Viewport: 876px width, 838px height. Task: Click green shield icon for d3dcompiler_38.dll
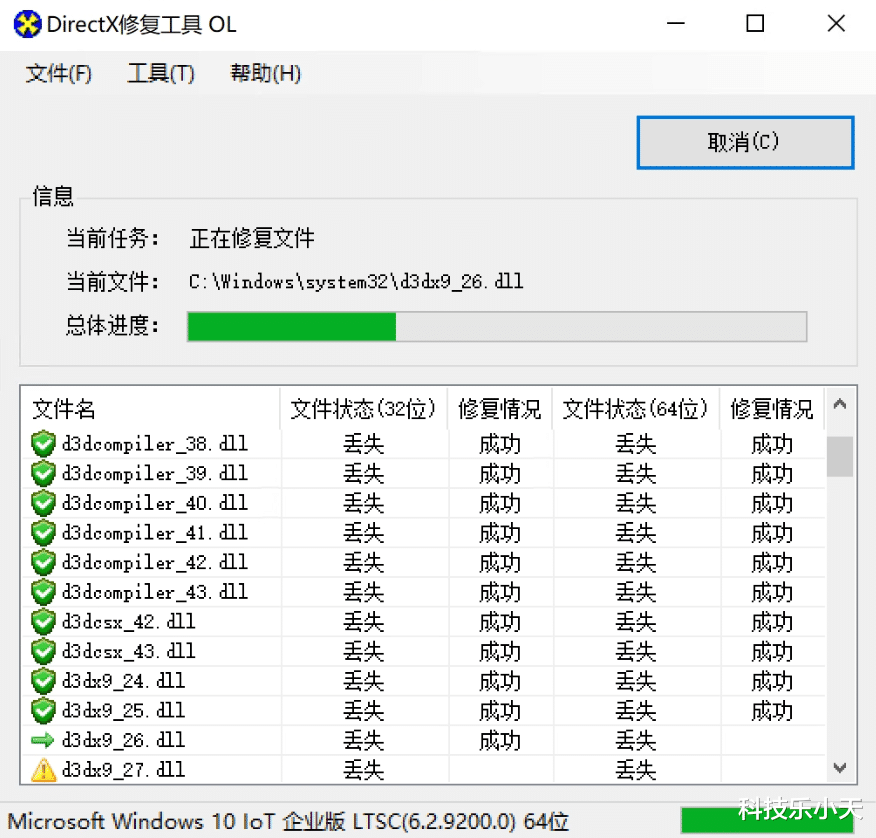(x=43, y=444)
